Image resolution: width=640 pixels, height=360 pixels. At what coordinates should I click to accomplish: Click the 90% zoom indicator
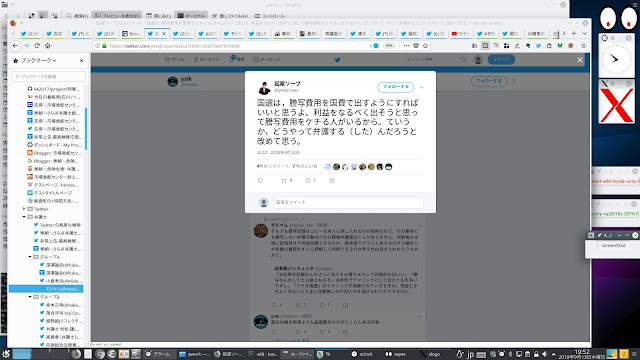pos(389,46)
